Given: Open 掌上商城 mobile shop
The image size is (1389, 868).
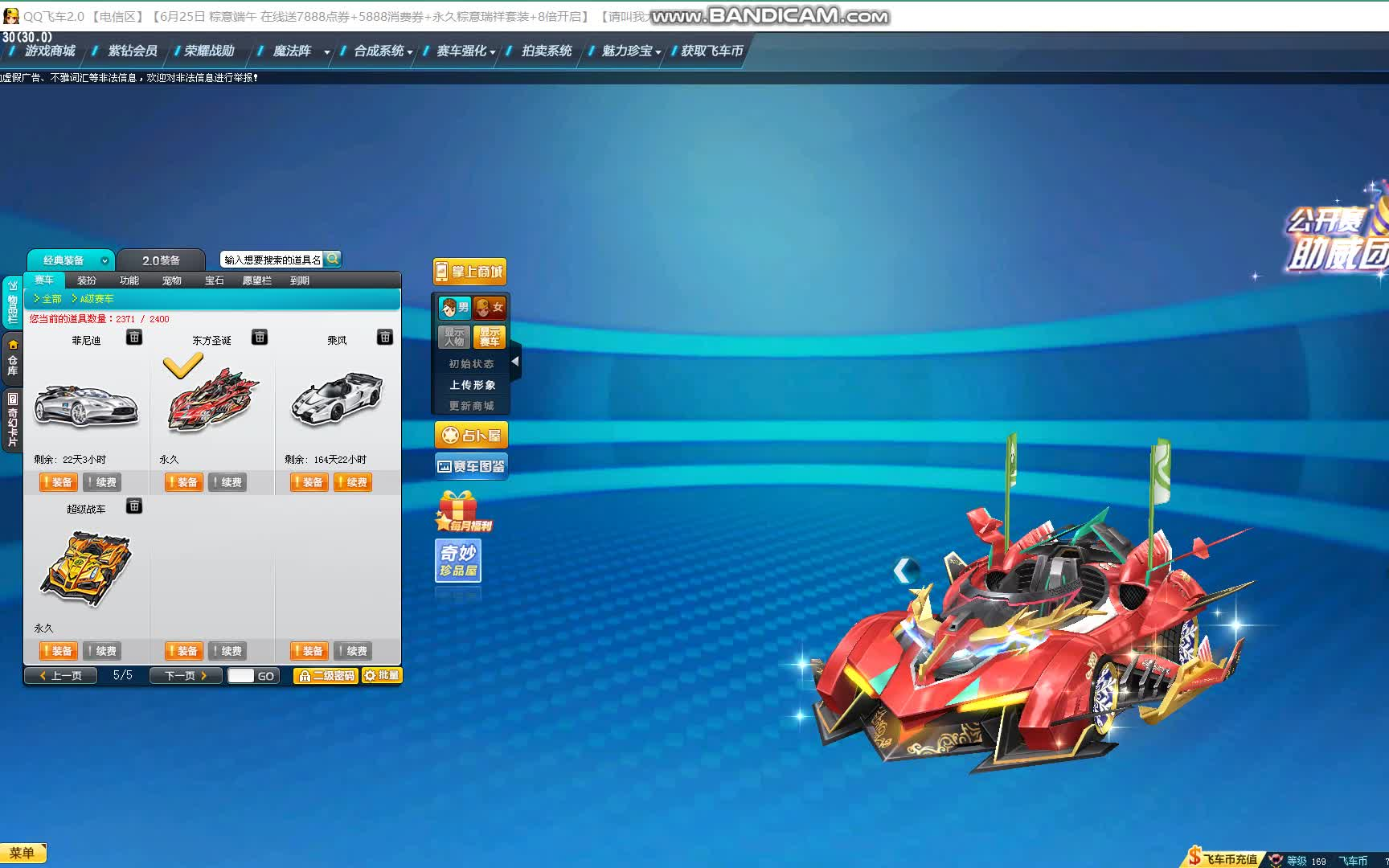Looking at the screenshot, I should [x=469, y=272].
